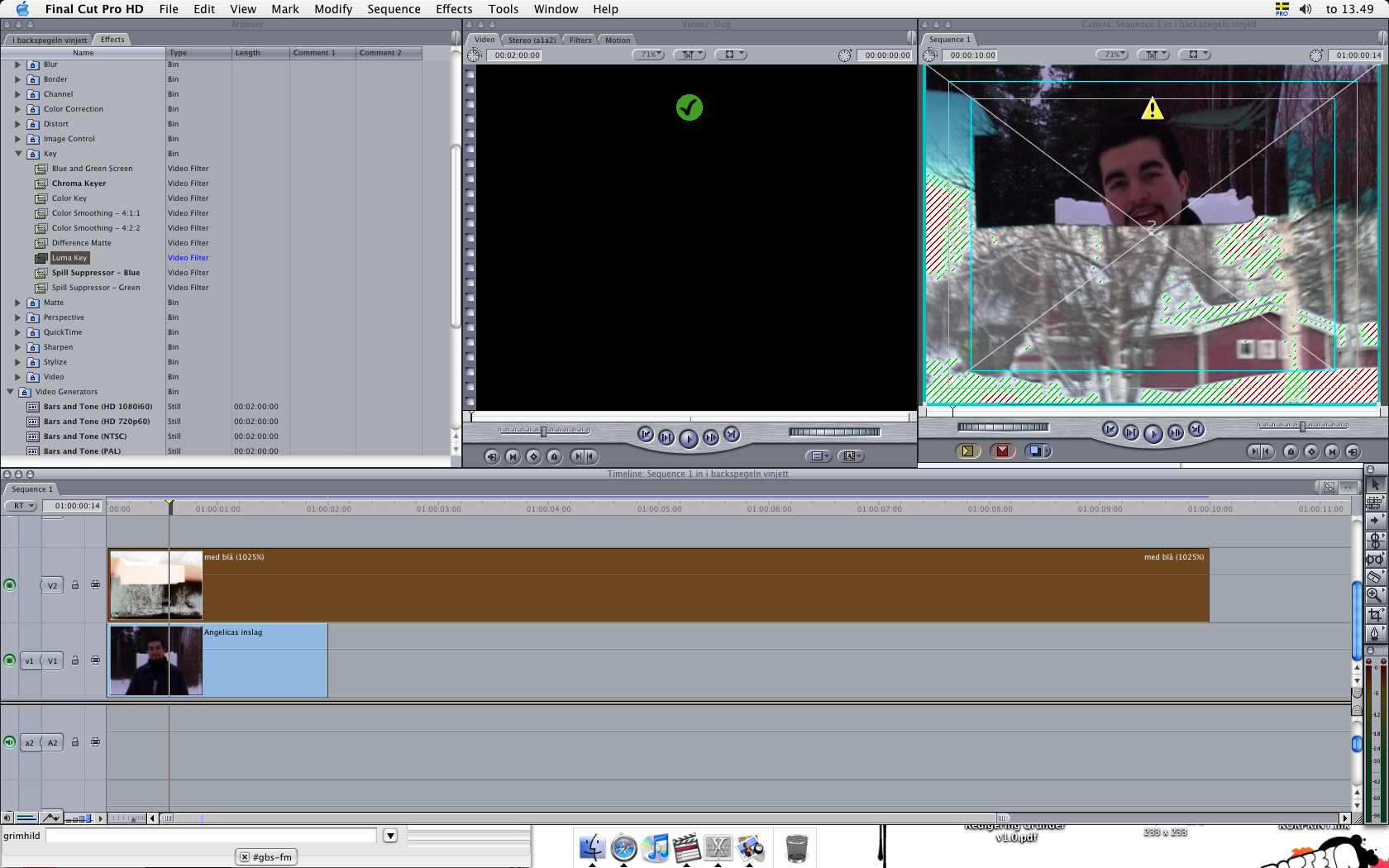Viewport: 1389px width, 868px height.
Task: Click the yellow Insert edit button in Canvas
Action: coord(967,451)
